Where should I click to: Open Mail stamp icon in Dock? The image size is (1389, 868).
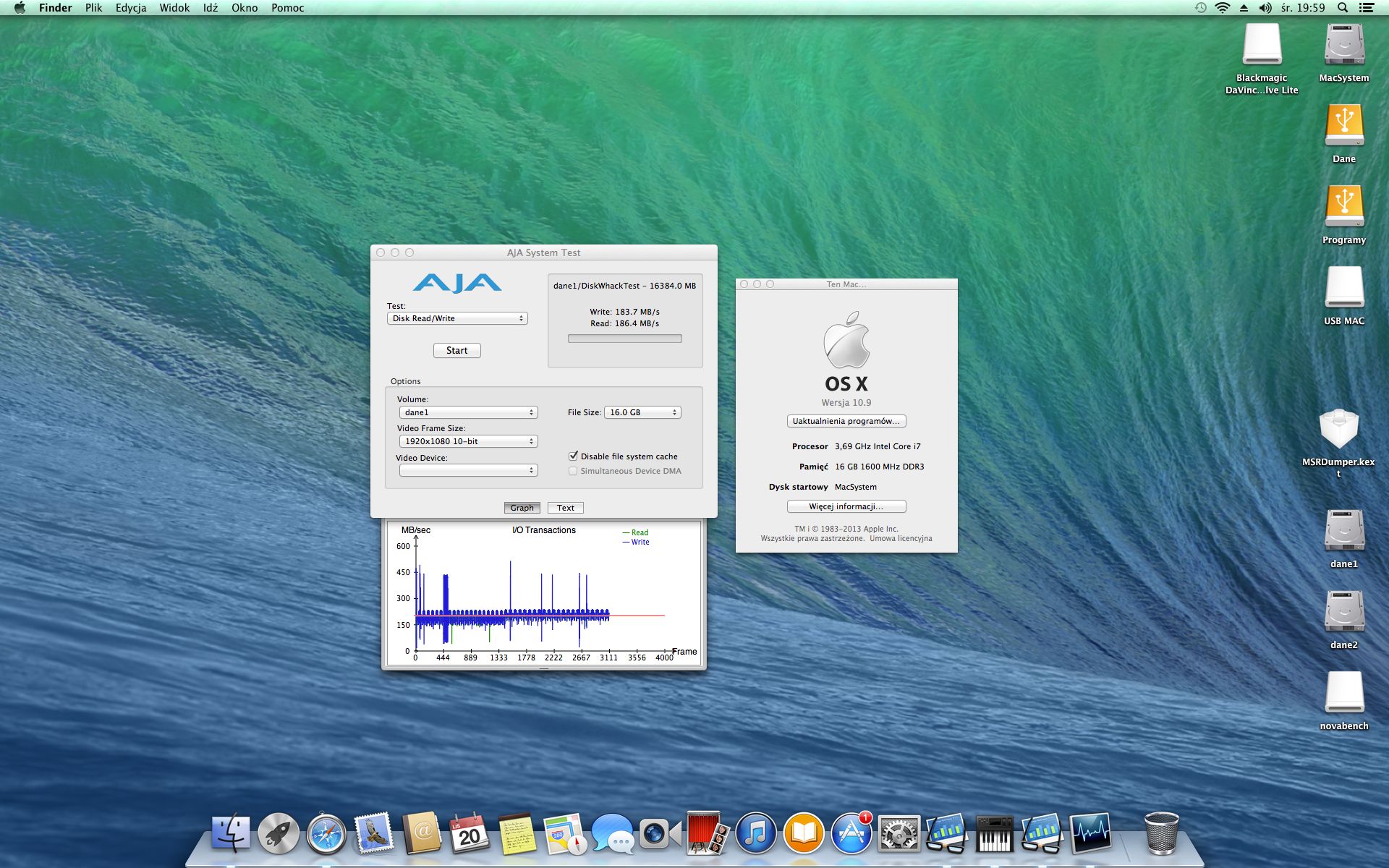[x=374, y=833]
